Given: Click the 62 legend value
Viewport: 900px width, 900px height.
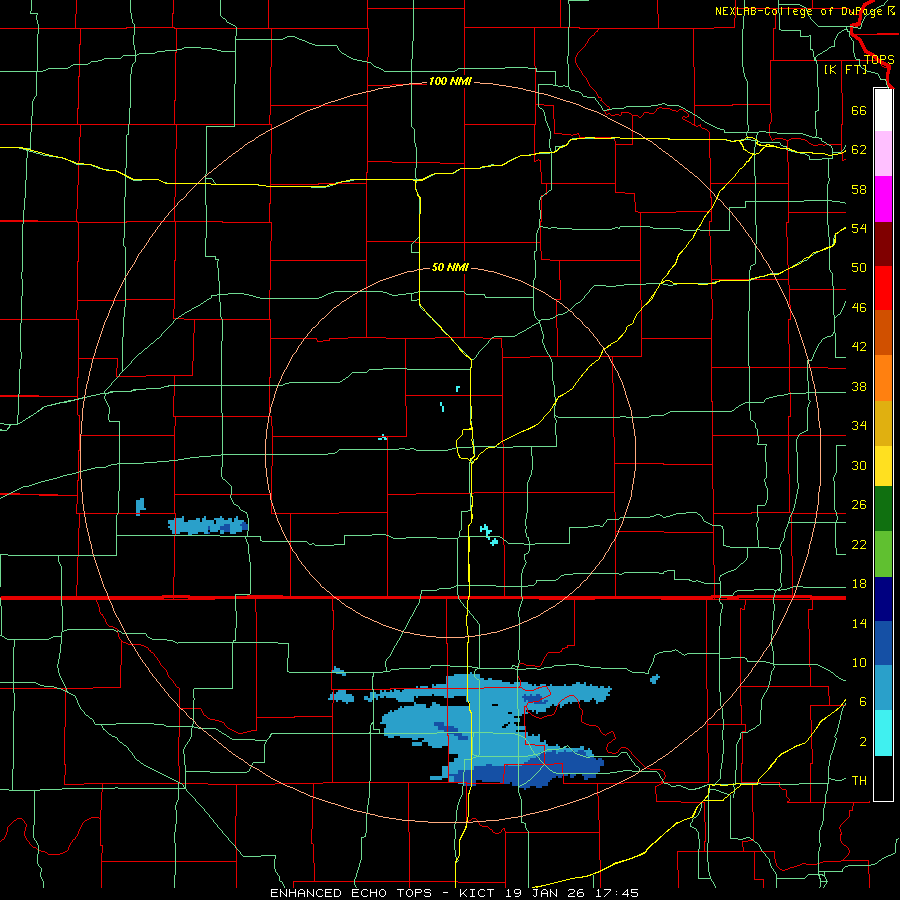Looking at the screenshot, I should (x=859, y=150).
